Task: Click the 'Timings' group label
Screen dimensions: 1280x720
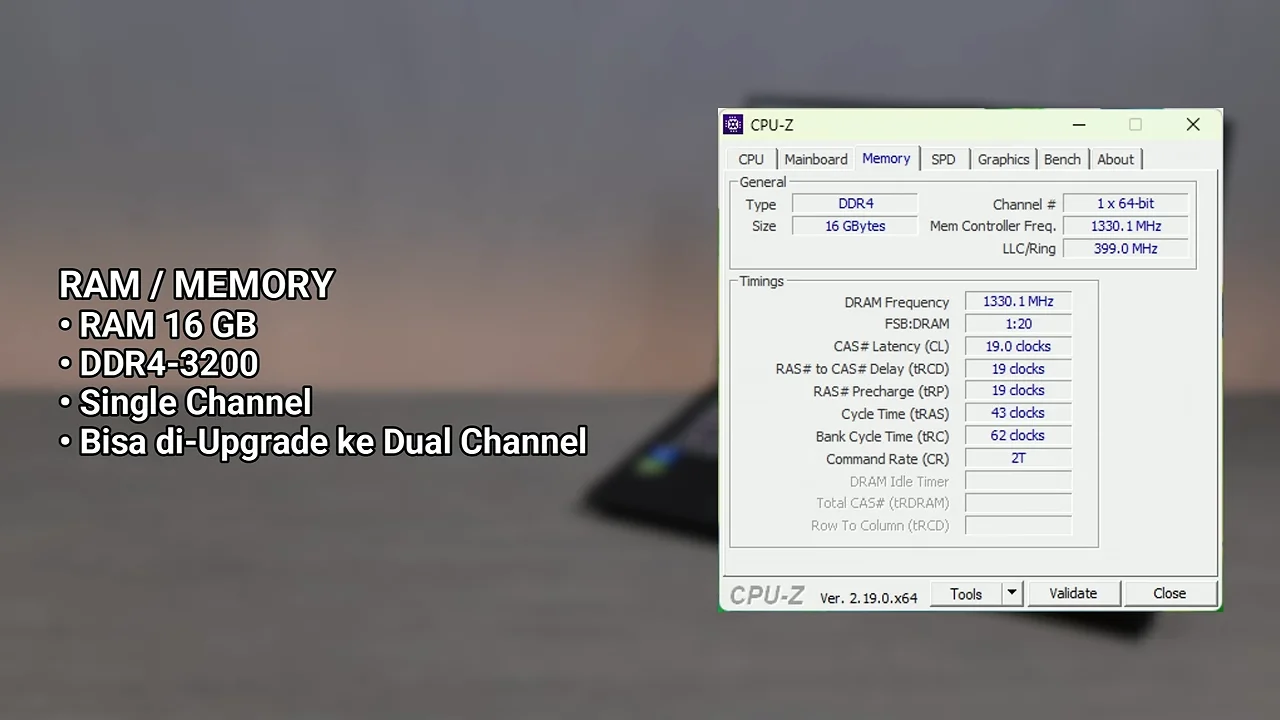Action: pyautogui.click(x=762, y=281)
